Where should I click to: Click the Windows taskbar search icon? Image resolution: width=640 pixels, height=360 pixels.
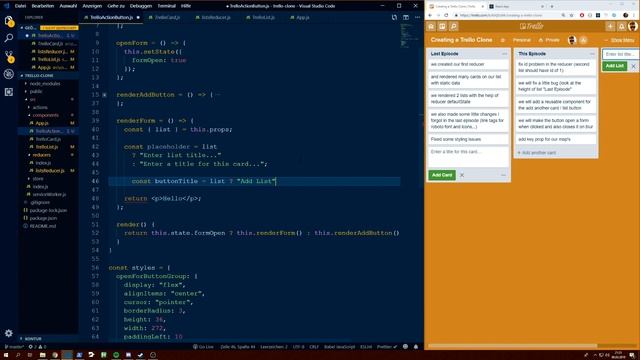18,355
